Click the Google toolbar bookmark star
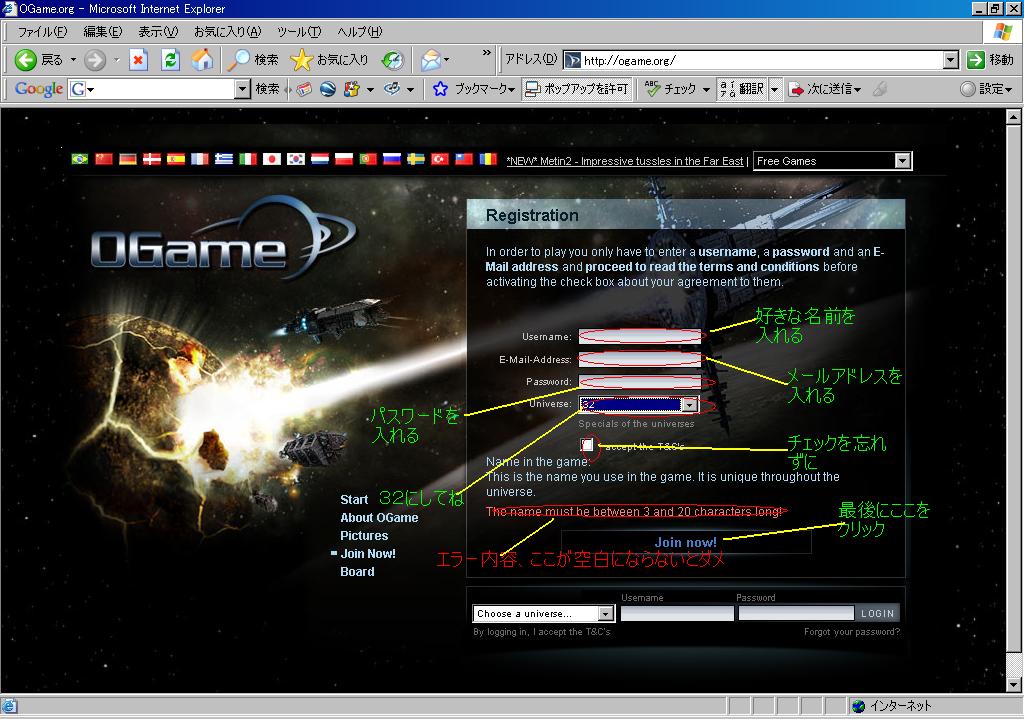Screen dimensions: 1024x719 [x=440, y=89]
